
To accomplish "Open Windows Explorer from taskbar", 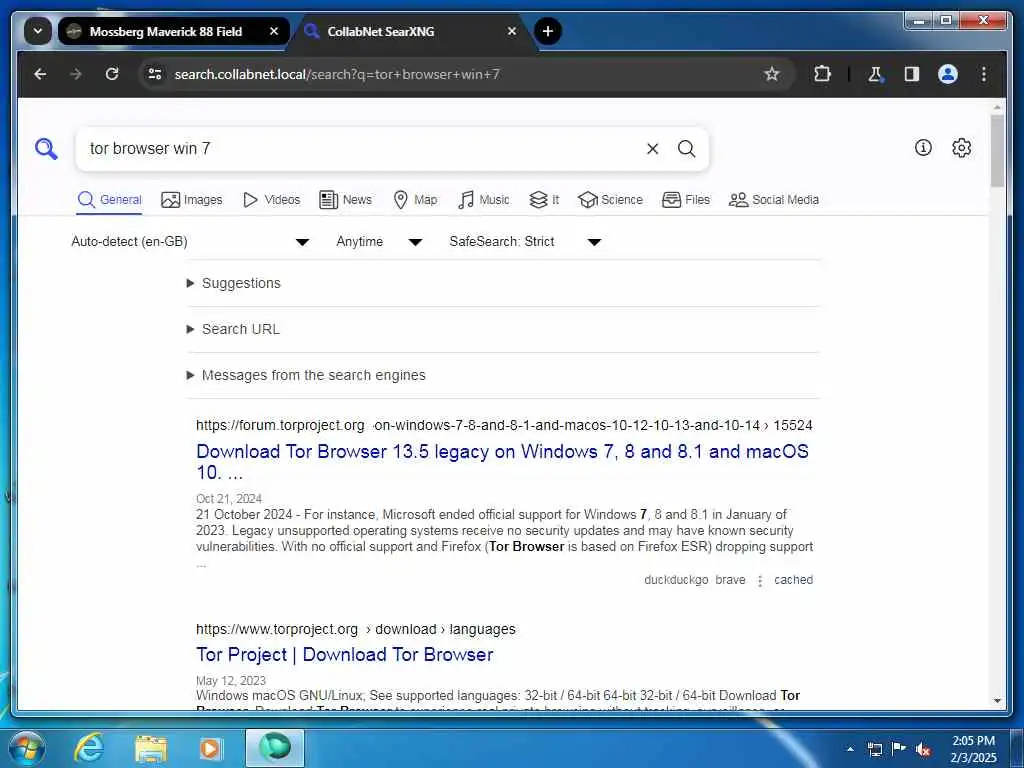I will tap(151, 748).
